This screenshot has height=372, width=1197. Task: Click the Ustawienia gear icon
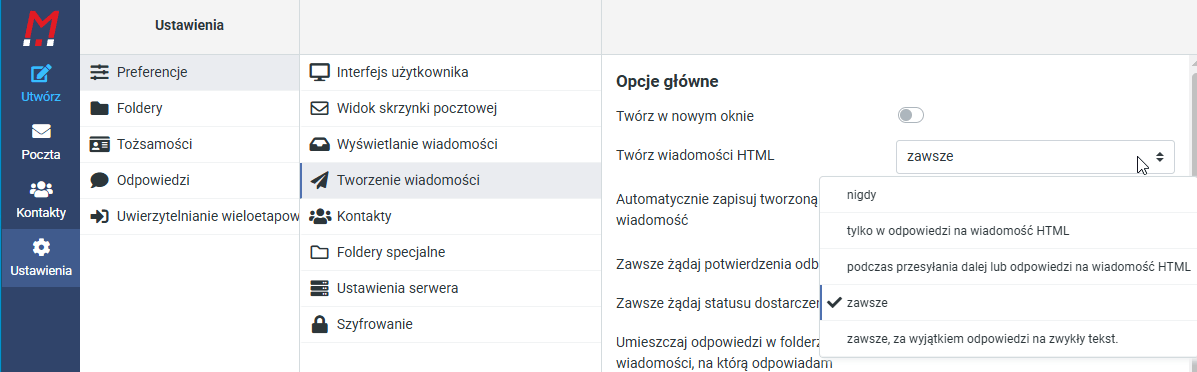(x=40, y=247)
